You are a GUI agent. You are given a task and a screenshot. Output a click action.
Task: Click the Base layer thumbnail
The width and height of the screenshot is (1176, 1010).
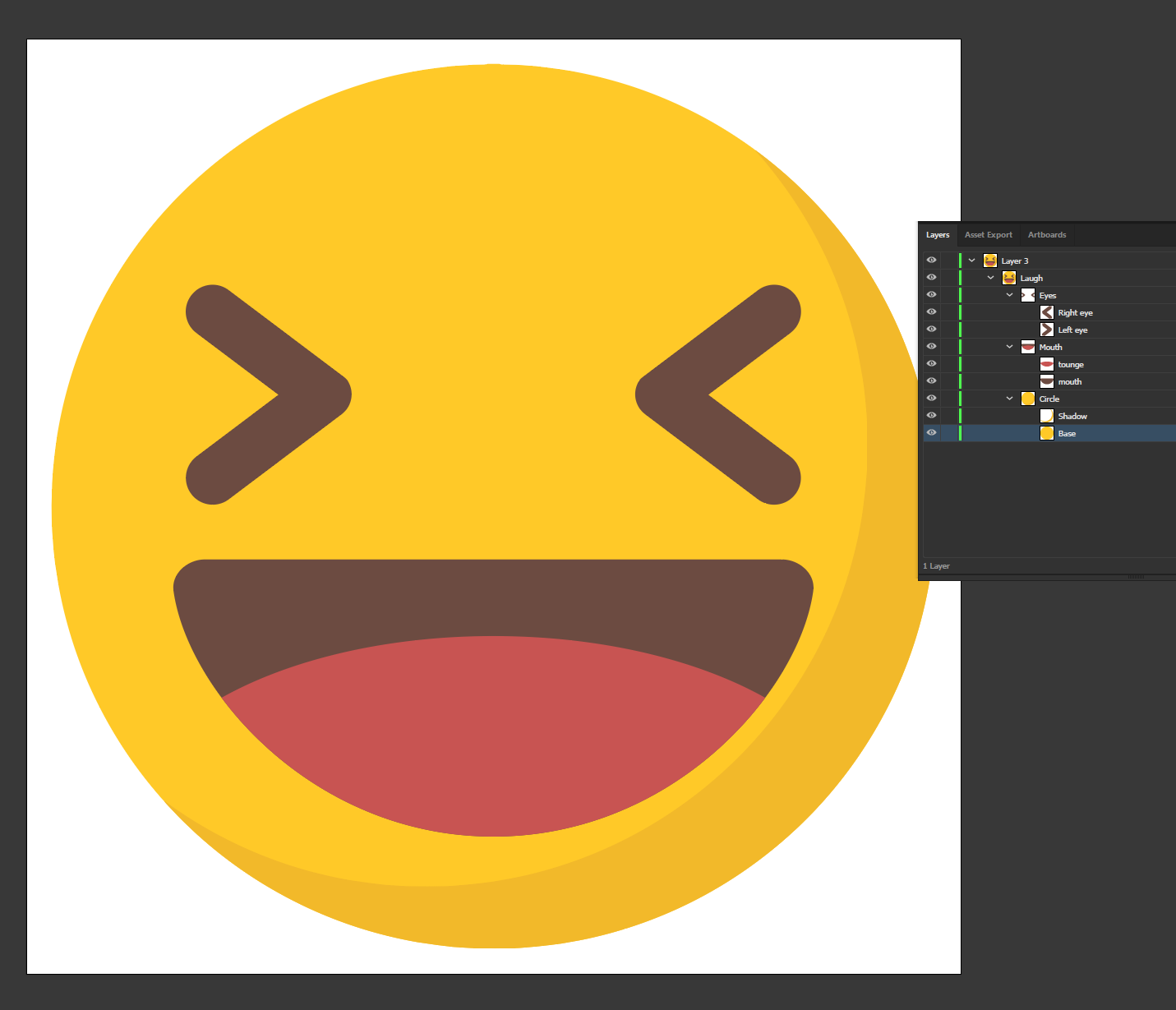point(1047,433)
